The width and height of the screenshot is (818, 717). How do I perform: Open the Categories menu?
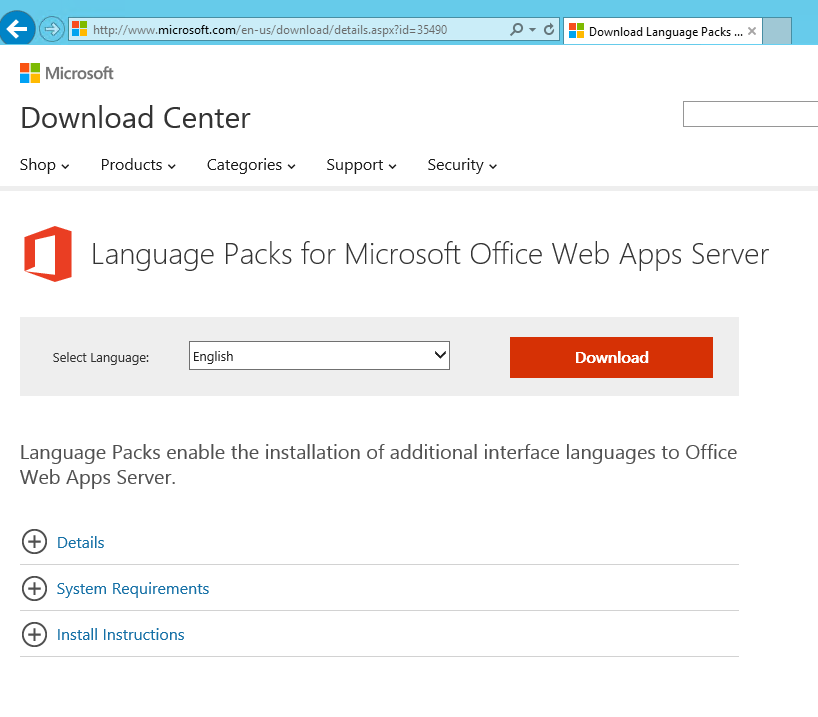(251, 165)
